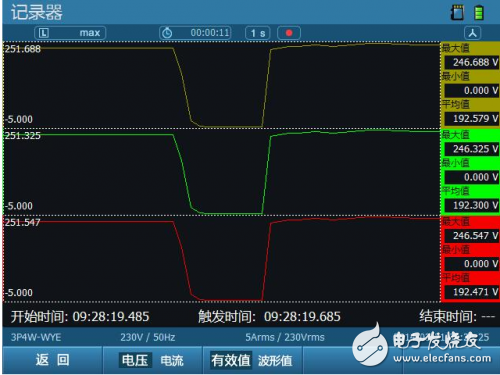Open the wiring configuration icon button
Screen dimensions: 500x375
pyautogui.click(x=472, y=33)
